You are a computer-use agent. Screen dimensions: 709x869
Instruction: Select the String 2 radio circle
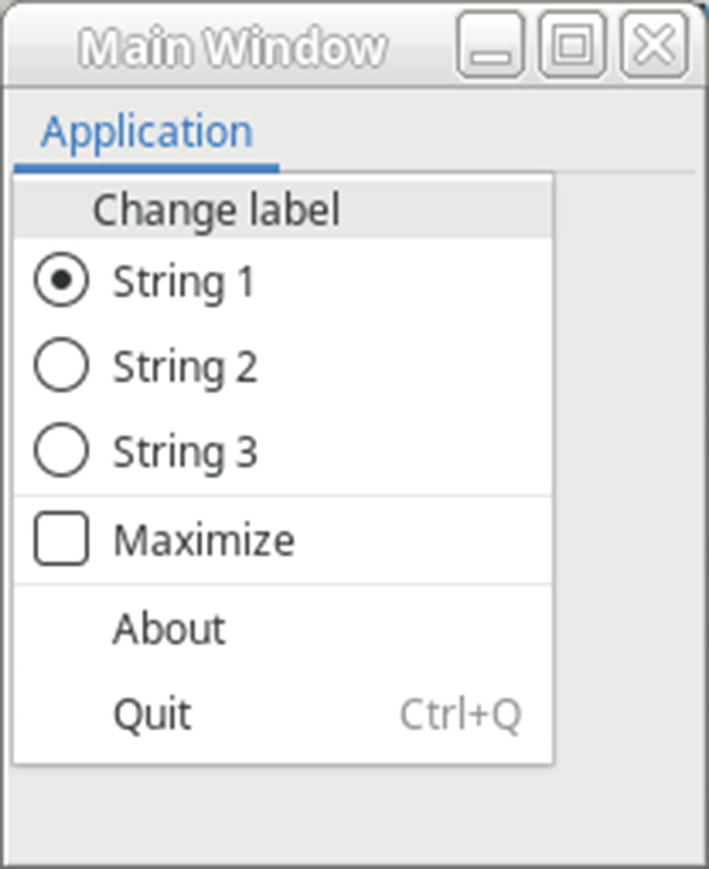(x=61, y=366)
